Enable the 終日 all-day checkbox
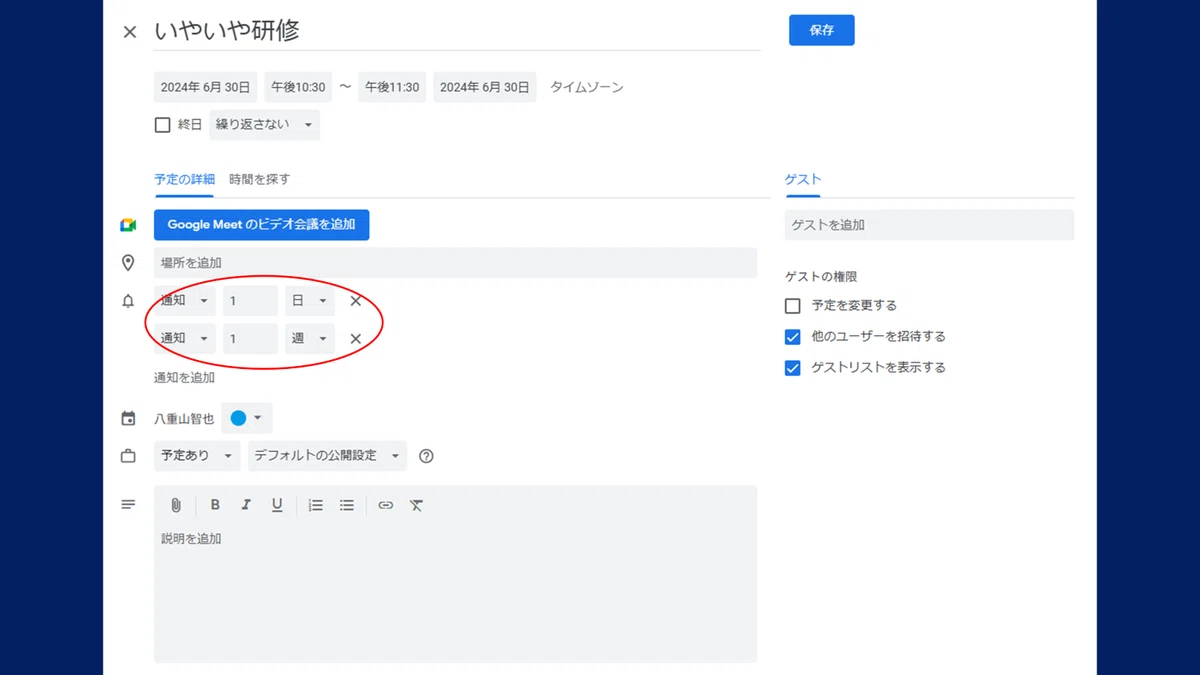1200x675 pixels. [x=162, y=125]
